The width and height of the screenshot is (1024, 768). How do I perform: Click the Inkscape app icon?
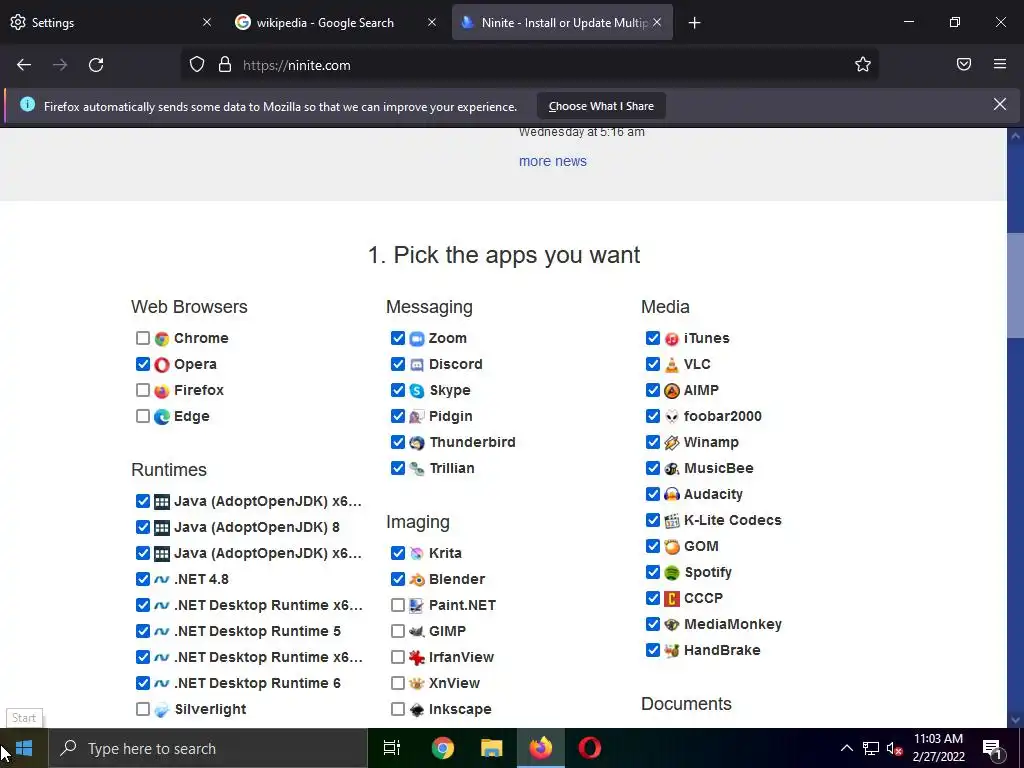point(417,709)
